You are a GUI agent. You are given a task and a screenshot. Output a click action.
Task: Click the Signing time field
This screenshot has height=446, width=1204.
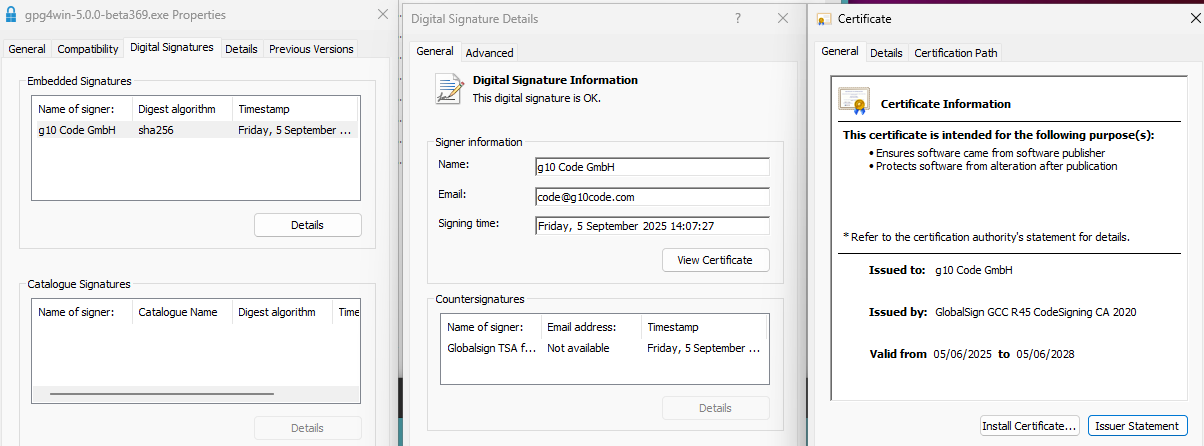pyautogui.click(x=652, y=226)
